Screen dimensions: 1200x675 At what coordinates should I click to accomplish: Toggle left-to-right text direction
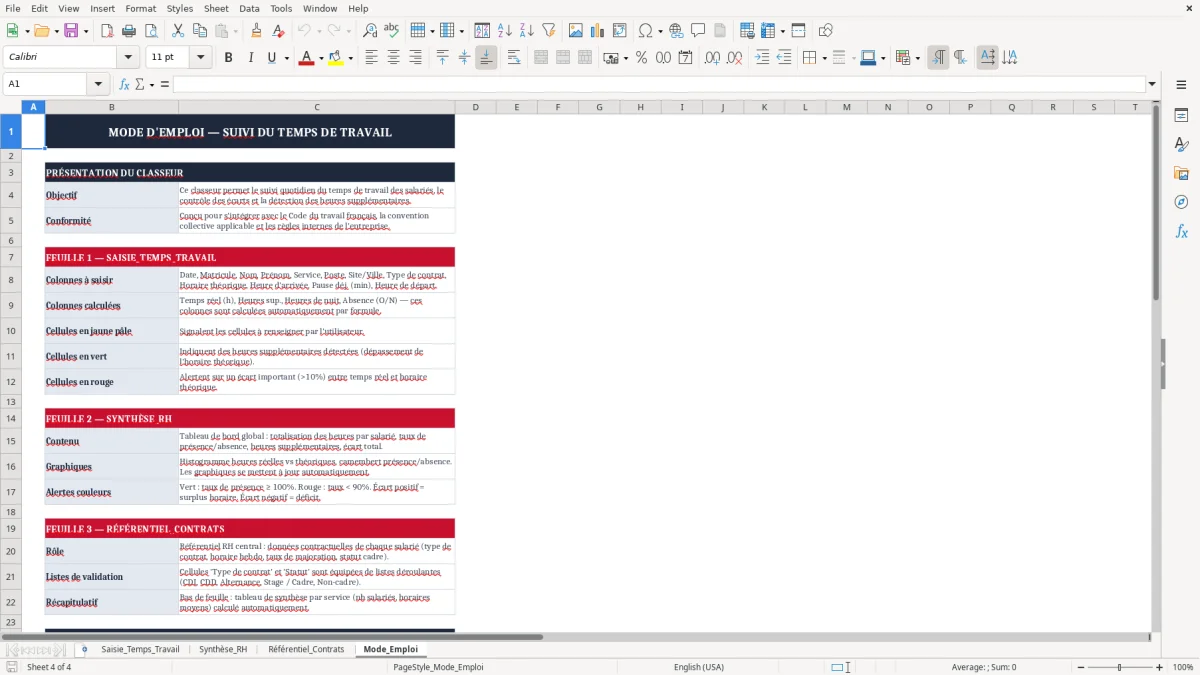pyautogui.click(x=938, y=58)
